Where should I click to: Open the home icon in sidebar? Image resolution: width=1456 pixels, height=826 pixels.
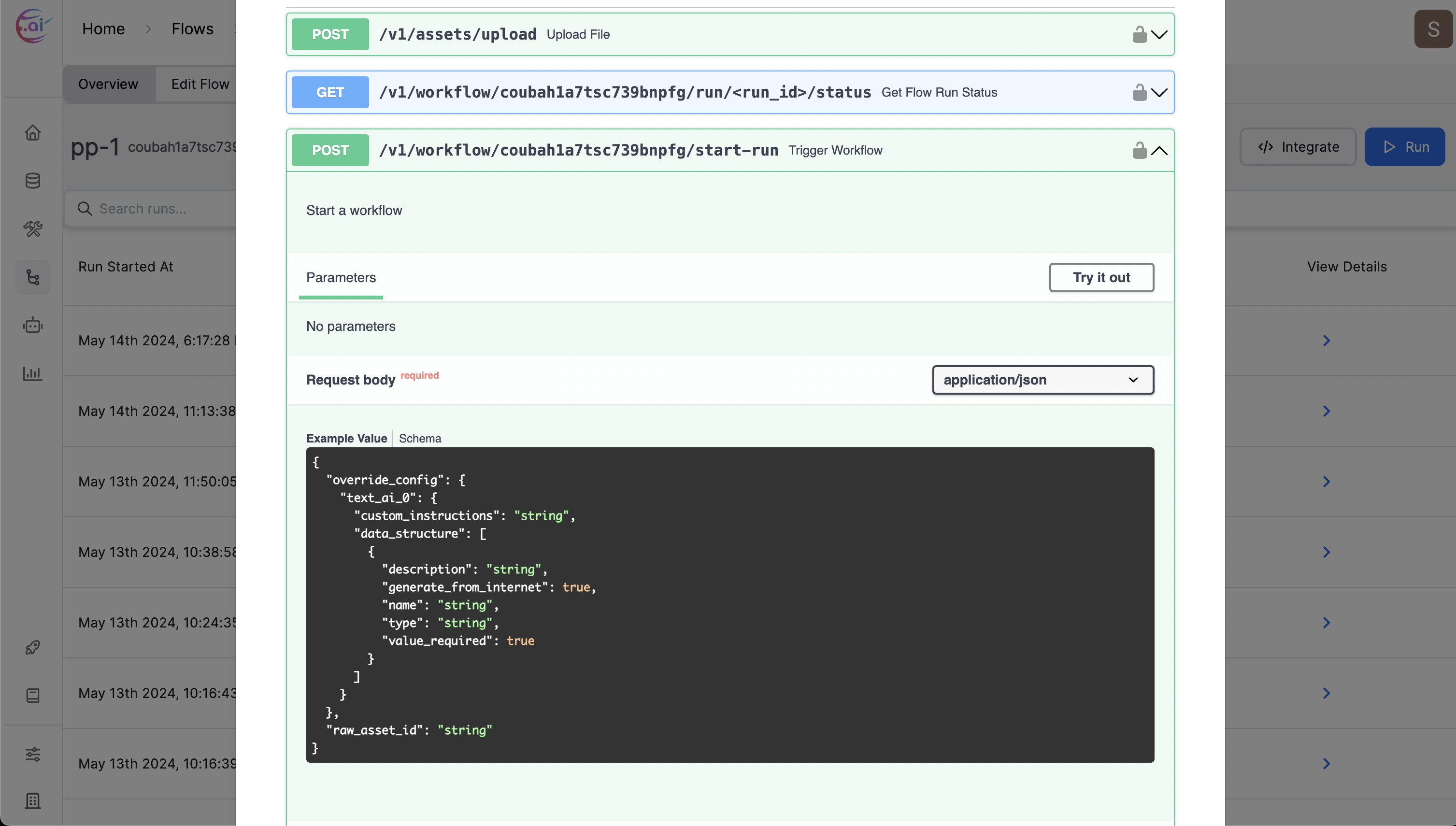pyautogui.click(x=33, y=132)
